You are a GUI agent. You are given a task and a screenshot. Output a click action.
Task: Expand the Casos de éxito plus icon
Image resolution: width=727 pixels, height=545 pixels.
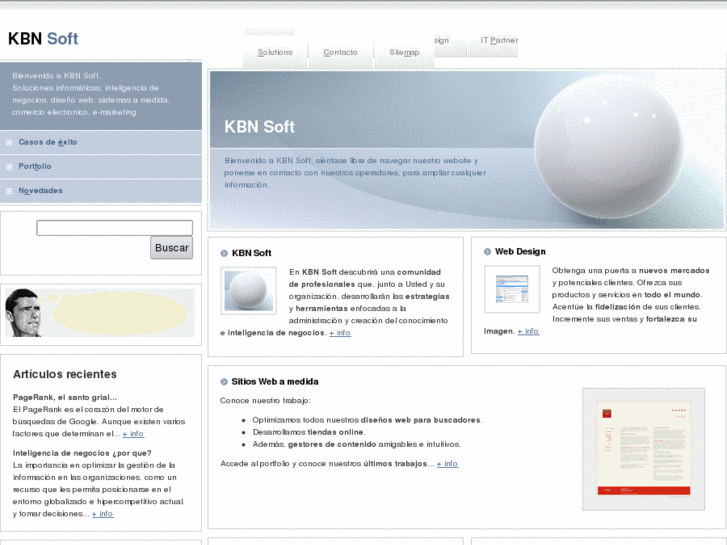tap(9, 142)
